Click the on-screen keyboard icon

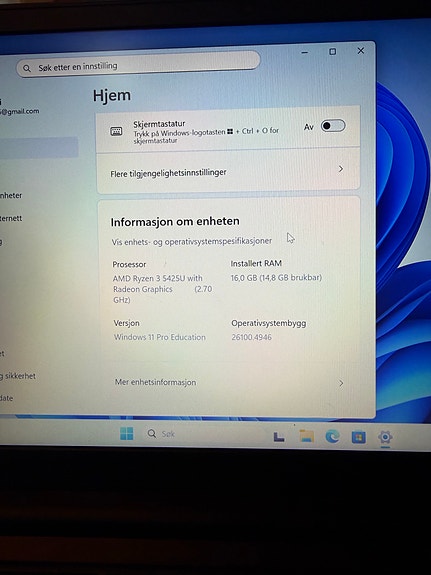(x=117, y=131)
